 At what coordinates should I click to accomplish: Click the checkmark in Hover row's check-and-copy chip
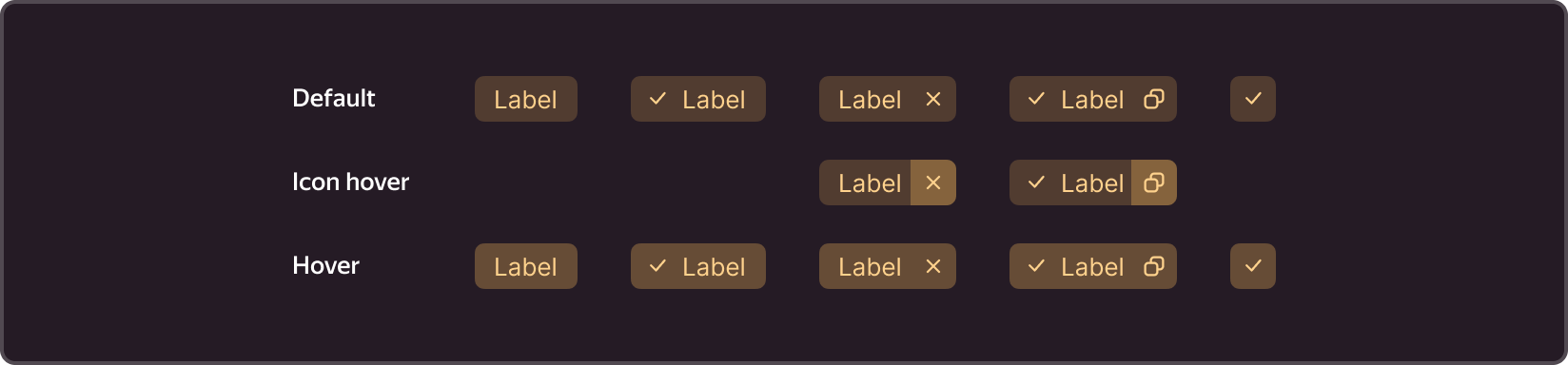point(1037,266)
